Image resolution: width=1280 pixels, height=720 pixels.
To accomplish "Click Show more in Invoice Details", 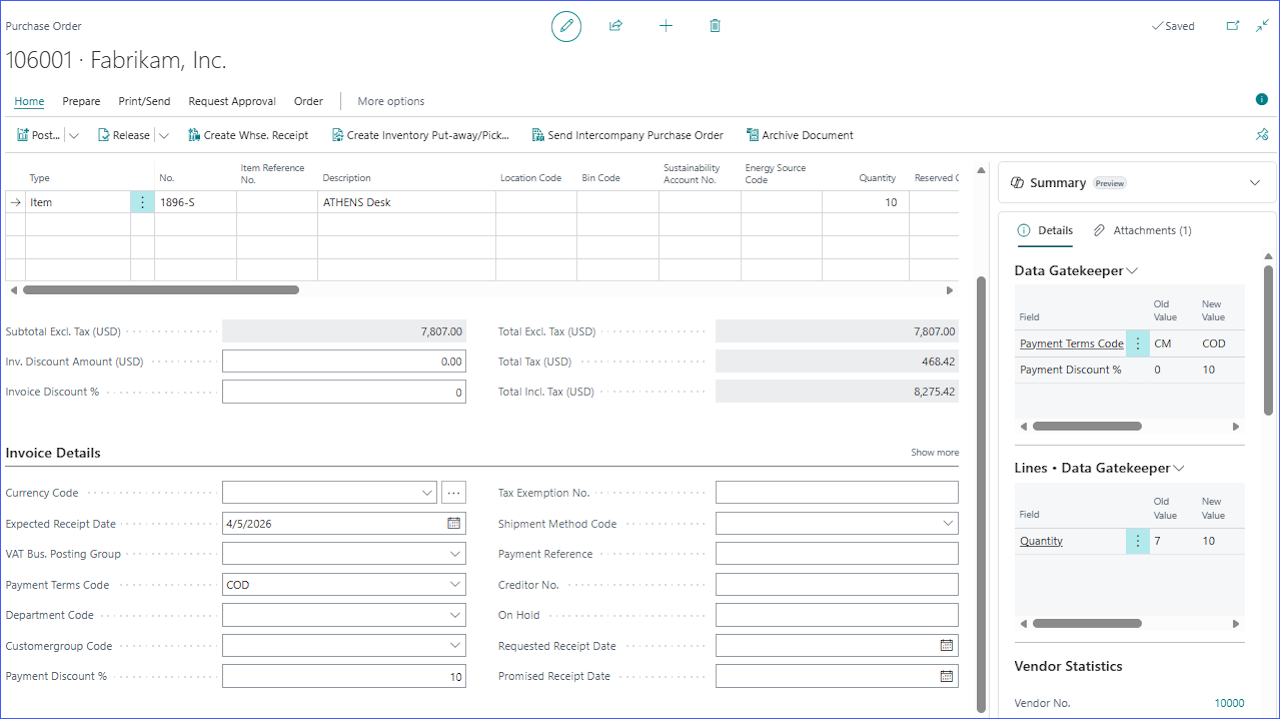I will [x=934, y=453].
